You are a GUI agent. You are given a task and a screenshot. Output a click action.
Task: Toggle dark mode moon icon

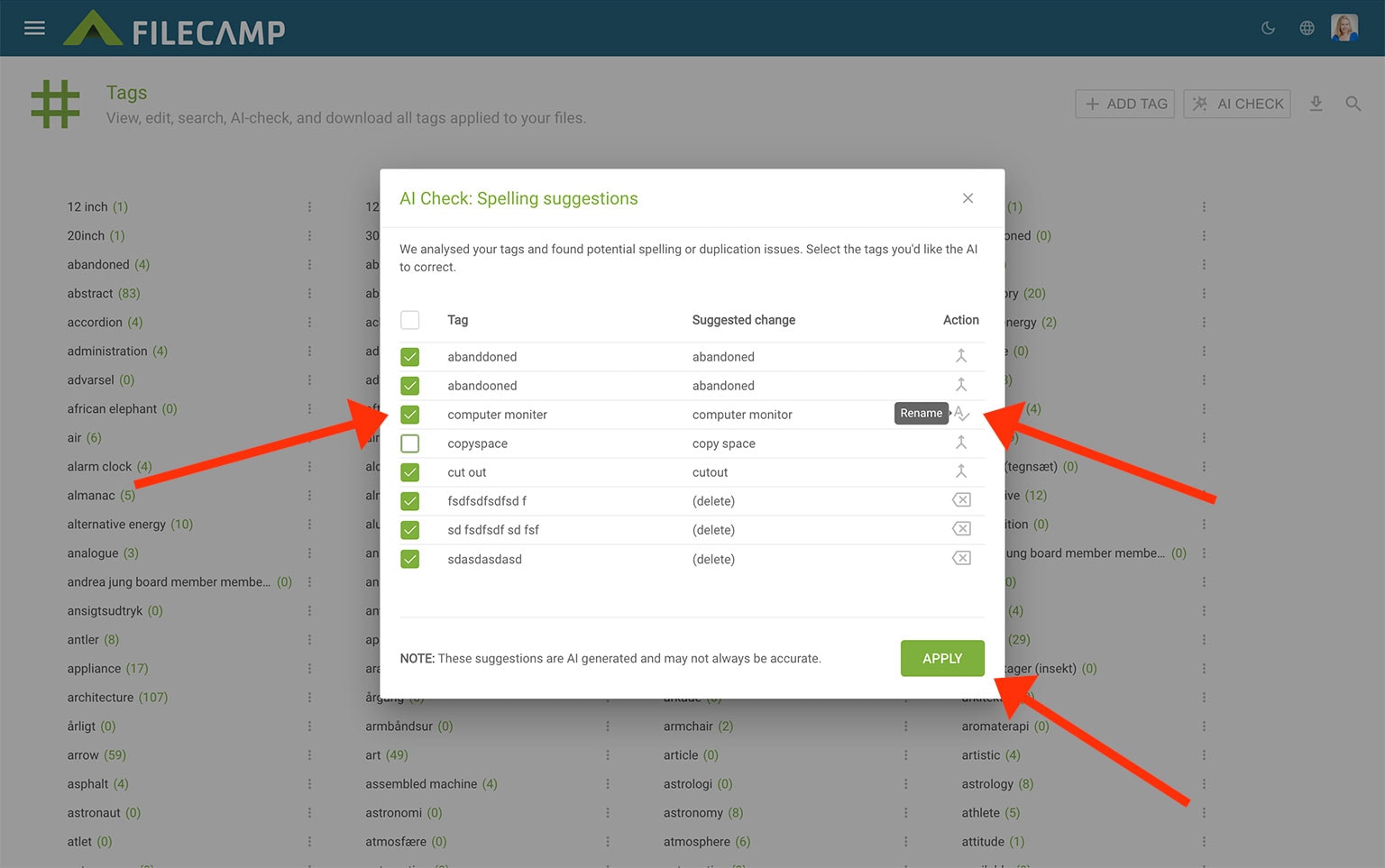(1268, 28)
